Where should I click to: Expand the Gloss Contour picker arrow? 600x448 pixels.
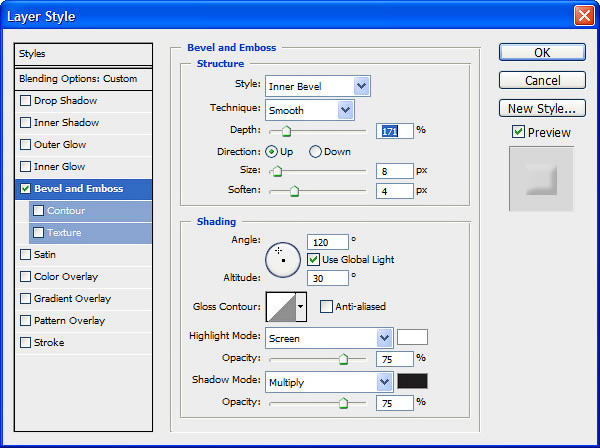[x=301, y=307]
